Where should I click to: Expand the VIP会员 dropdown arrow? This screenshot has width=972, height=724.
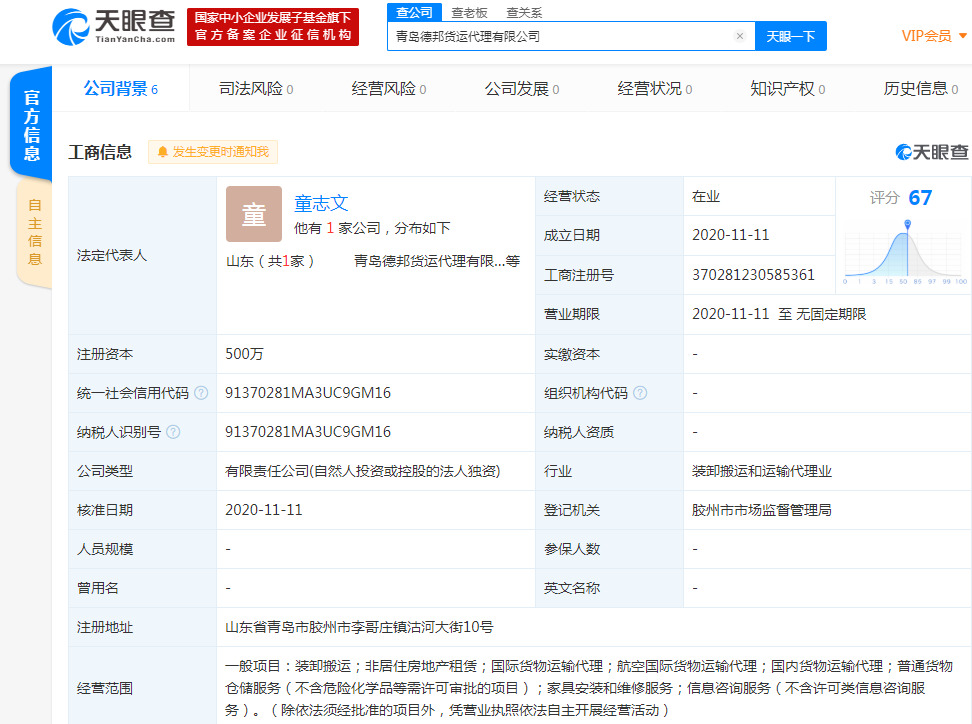[963, 36]
